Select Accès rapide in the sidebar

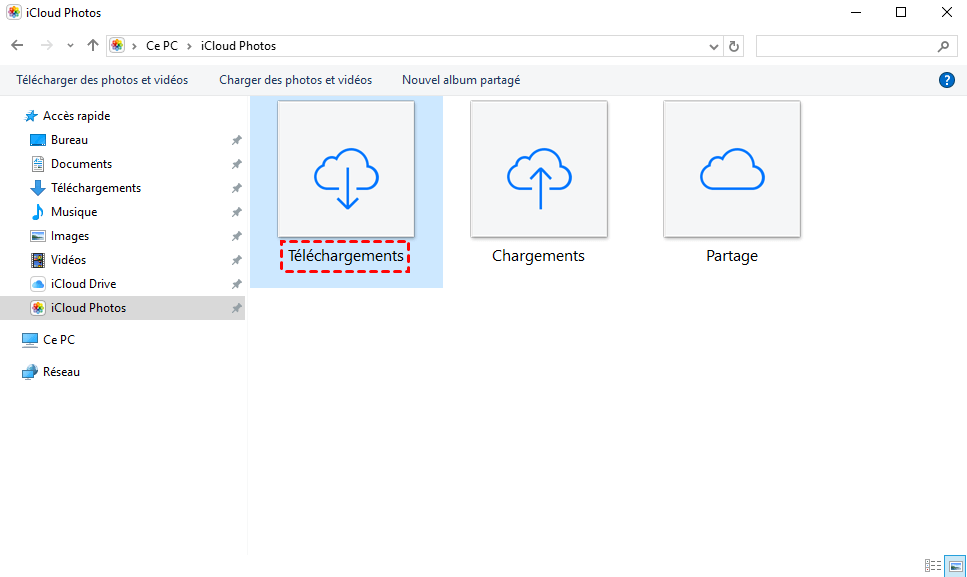click(76, 116)
